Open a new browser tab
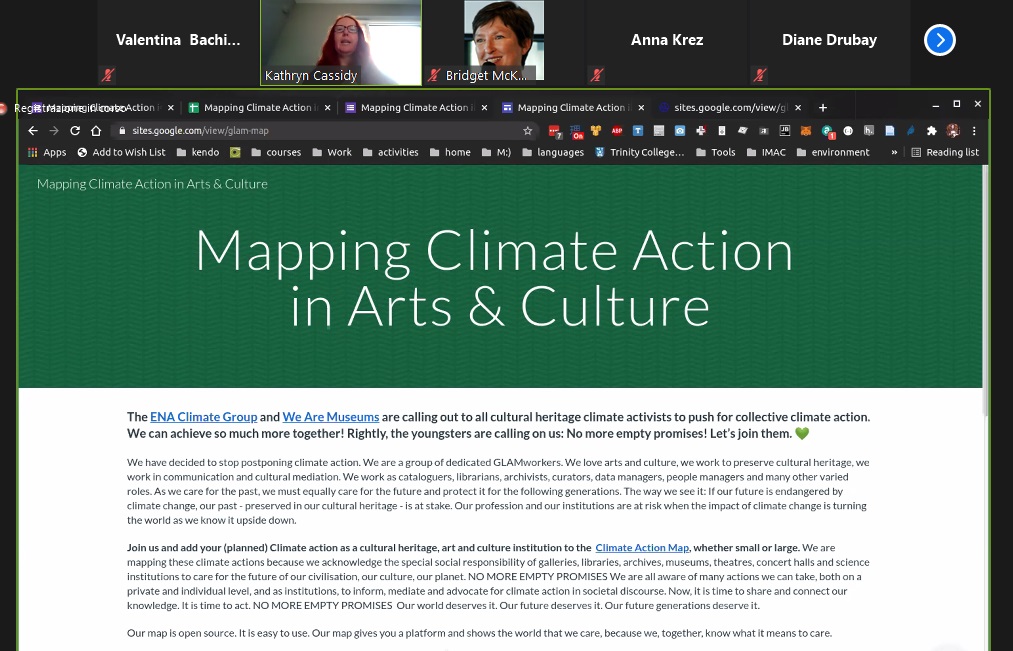Screen dimensions: 1013x651 coord(822,108)
